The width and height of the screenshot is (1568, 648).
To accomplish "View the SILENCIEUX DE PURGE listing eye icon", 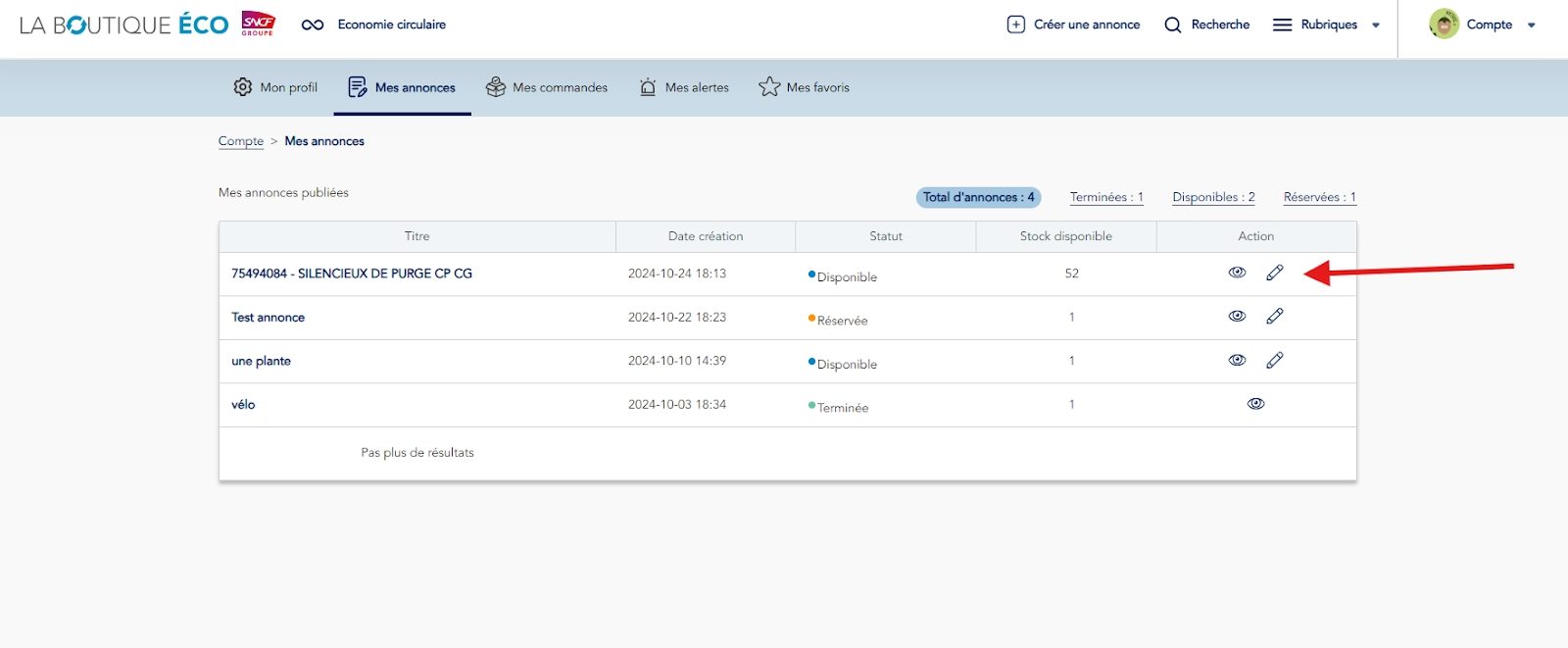I will coord(1237,273).
